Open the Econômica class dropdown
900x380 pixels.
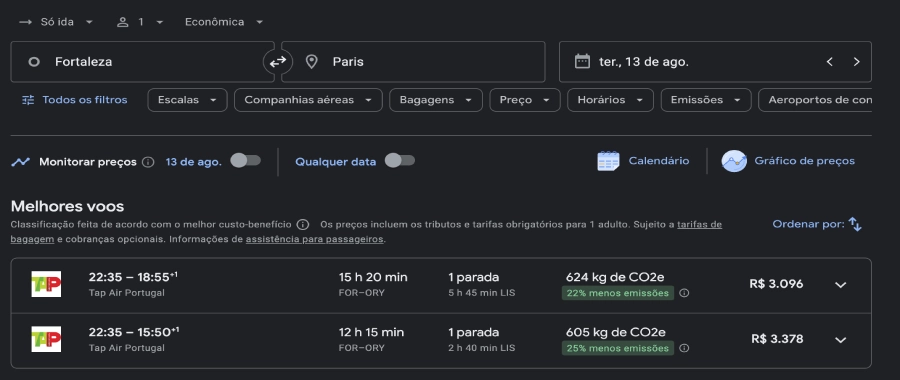click(x=224, y=22)
